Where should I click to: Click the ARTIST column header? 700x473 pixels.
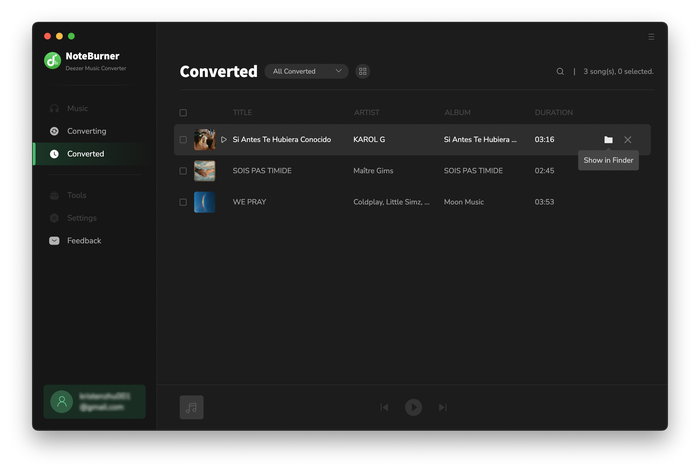[367, 112]
